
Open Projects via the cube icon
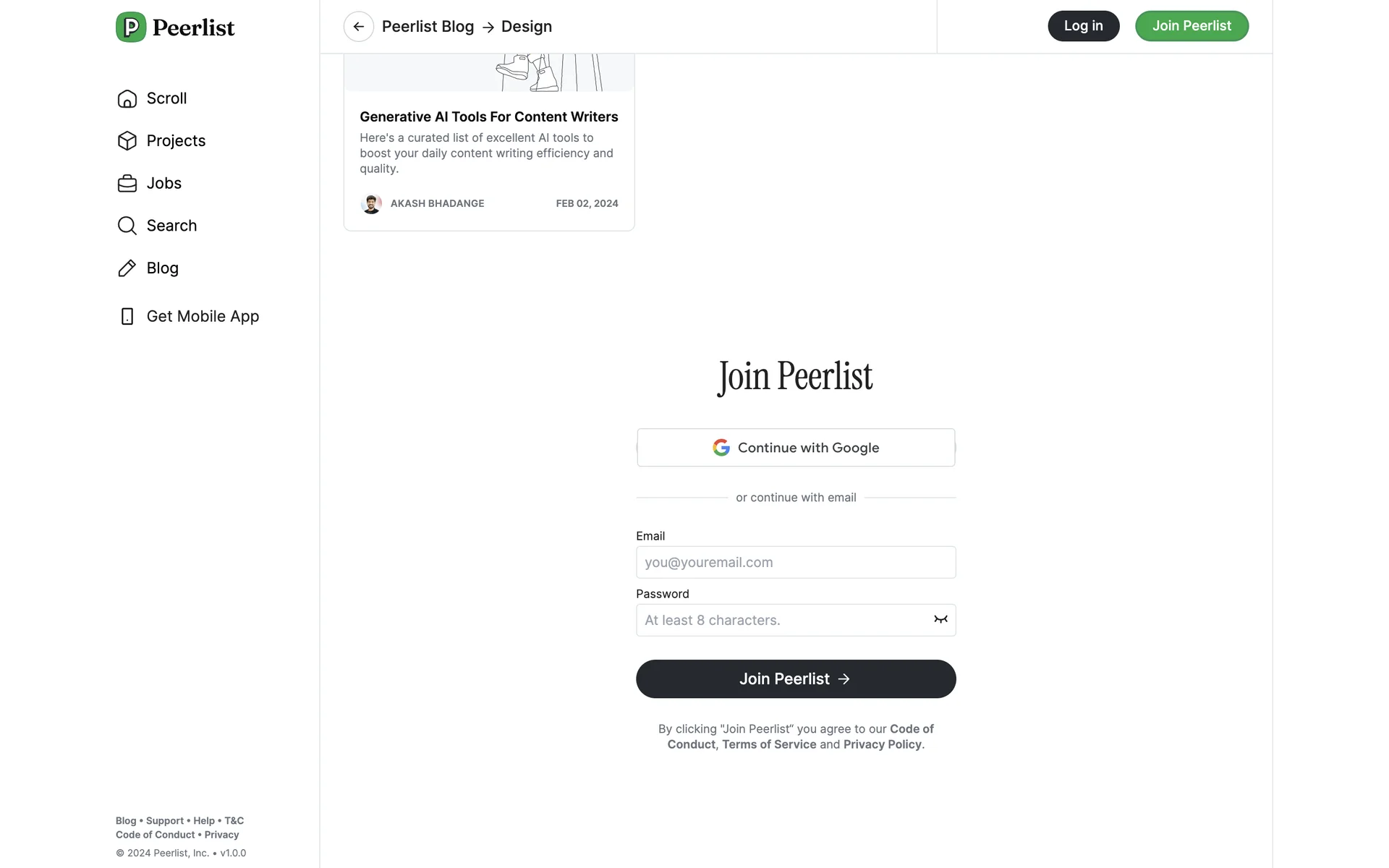click(127, 141)
